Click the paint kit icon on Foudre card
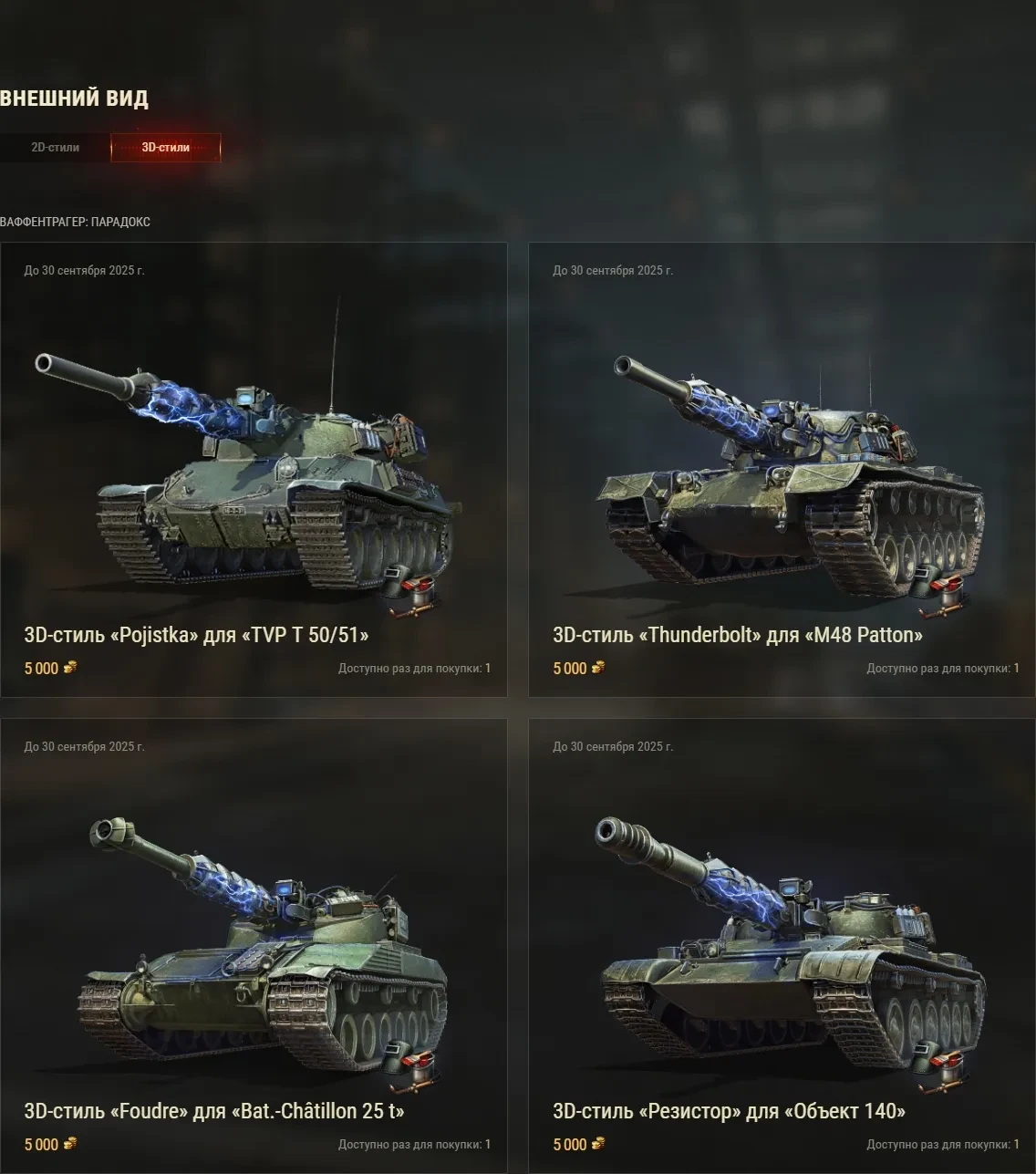This screenshot has height=1174, width=1036. 410,1067
